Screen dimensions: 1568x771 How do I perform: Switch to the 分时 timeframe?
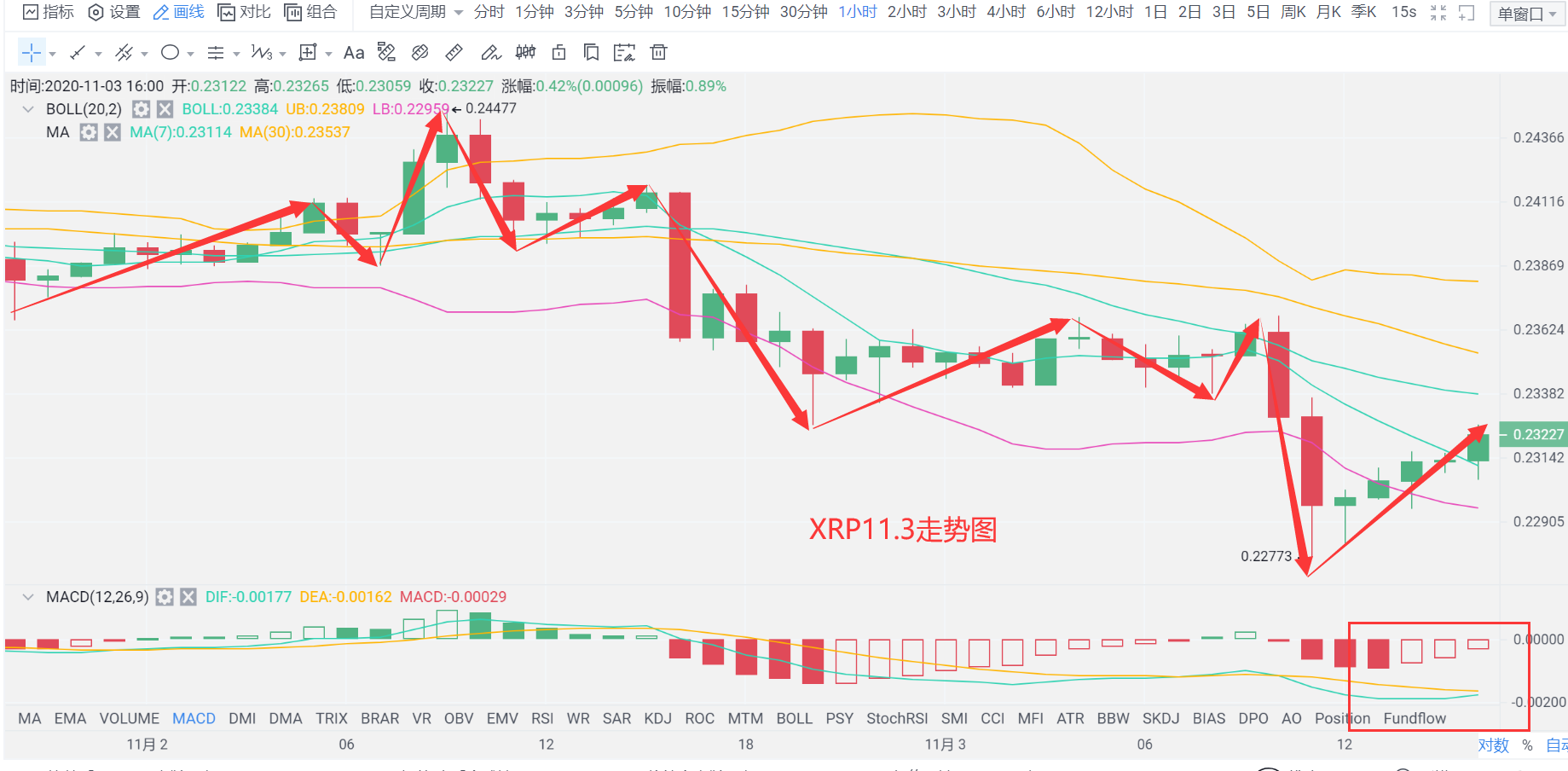pyautogui.click(x=489, y=12)
